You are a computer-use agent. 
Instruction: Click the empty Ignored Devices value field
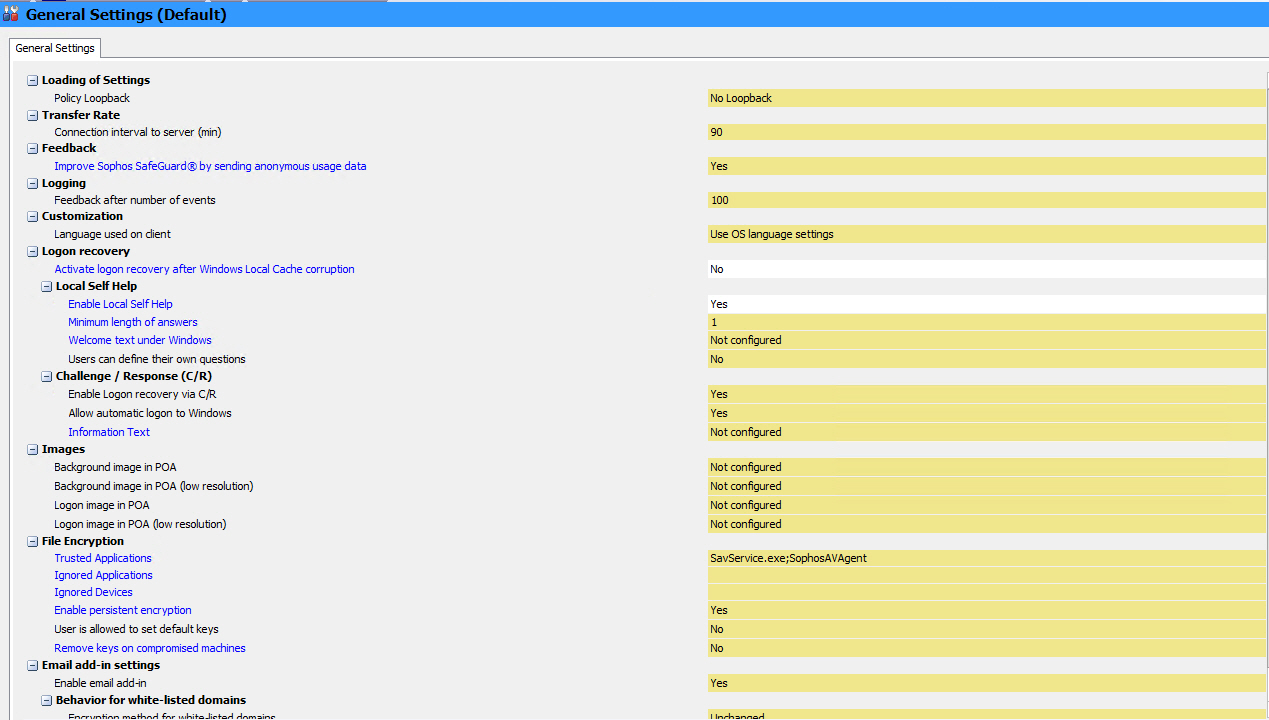(986, 592)
